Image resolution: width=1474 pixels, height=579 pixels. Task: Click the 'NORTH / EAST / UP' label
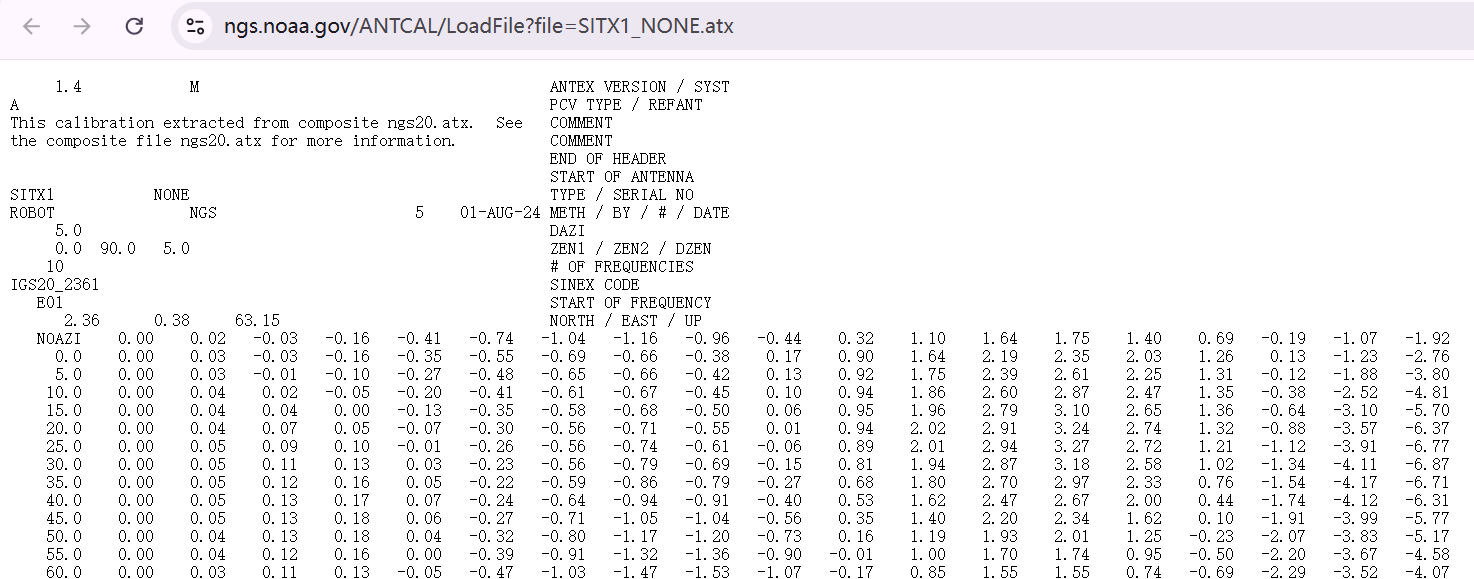[625, 321]
